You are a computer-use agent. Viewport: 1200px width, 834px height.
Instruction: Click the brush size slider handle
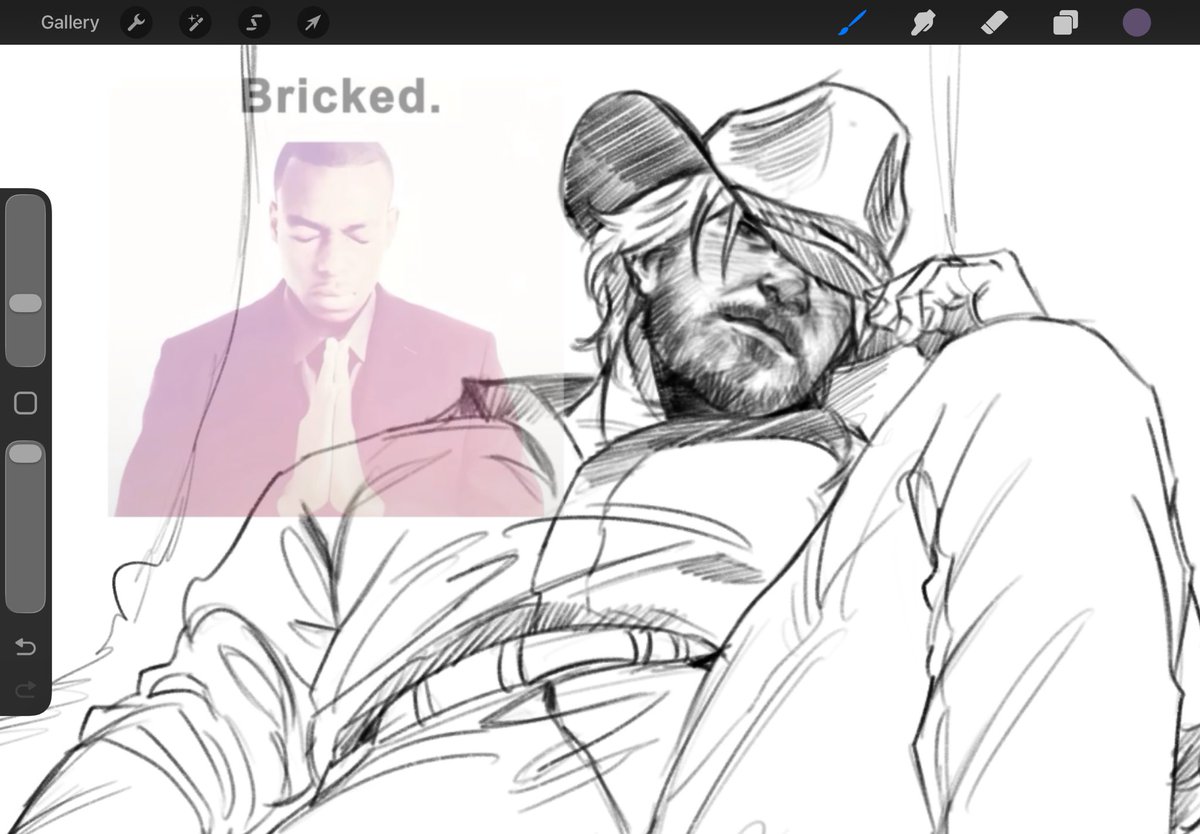click(x=25, y=303)
